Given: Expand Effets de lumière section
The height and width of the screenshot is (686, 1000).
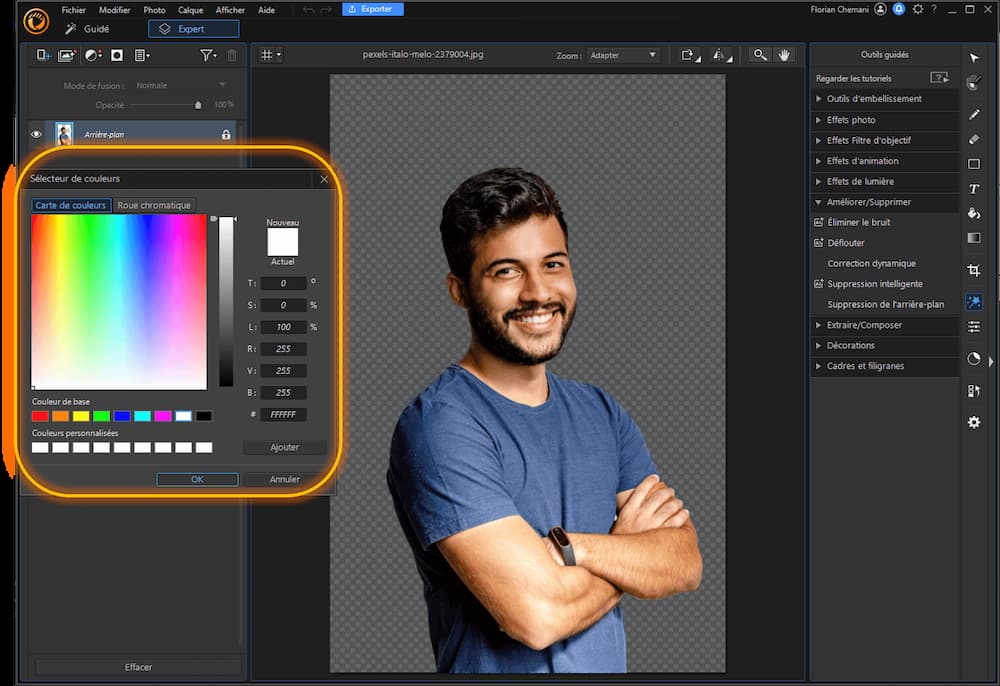Looking at the screenshot, I should (x=885, y=181).
